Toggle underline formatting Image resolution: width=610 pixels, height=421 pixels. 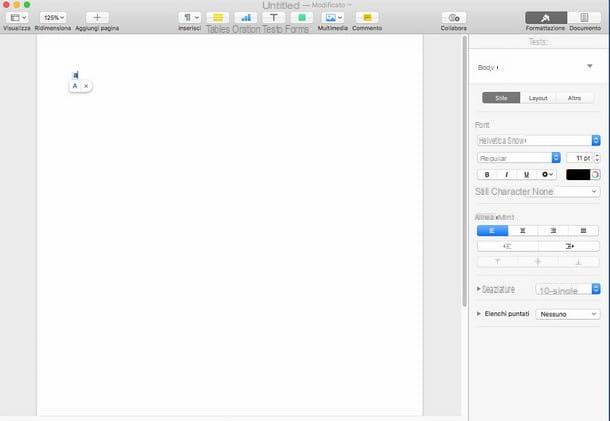click(x=526, y=175)
